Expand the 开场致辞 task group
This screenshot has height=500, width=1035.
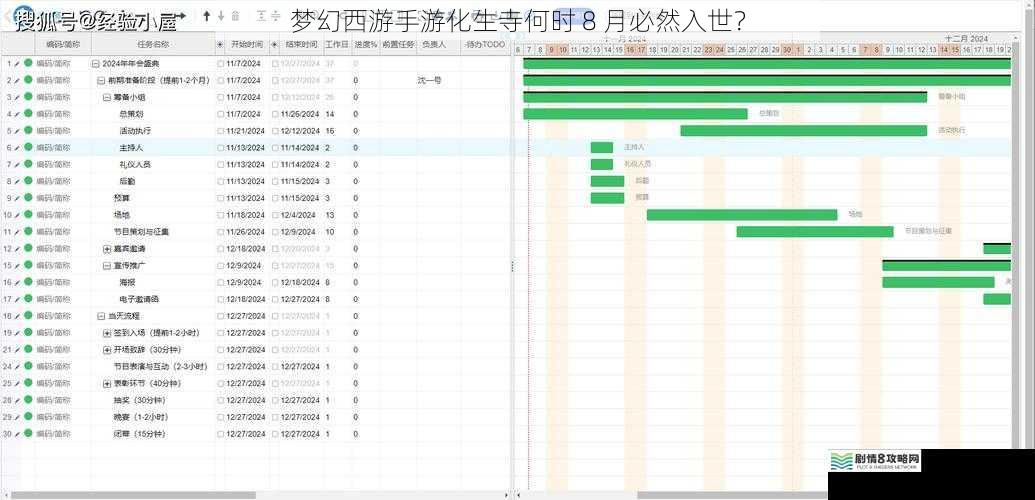click(x=107, y=350)
